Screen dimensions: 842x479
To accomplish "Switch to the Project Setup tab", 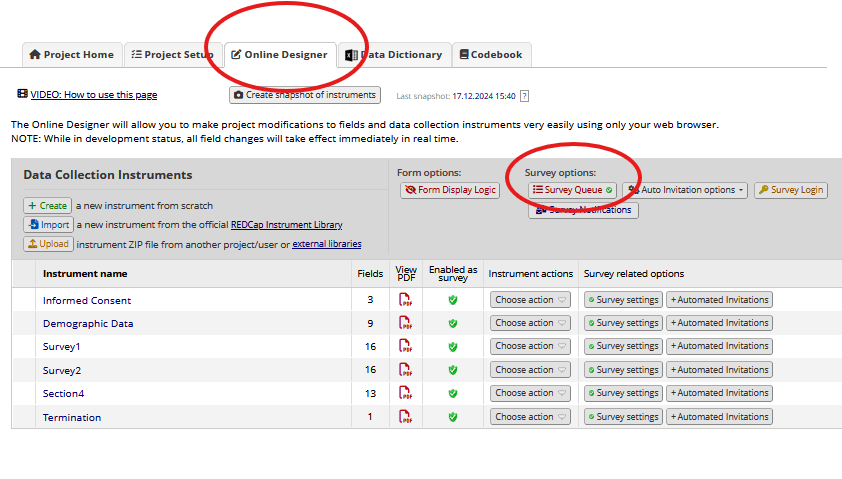I will [172, 55].
